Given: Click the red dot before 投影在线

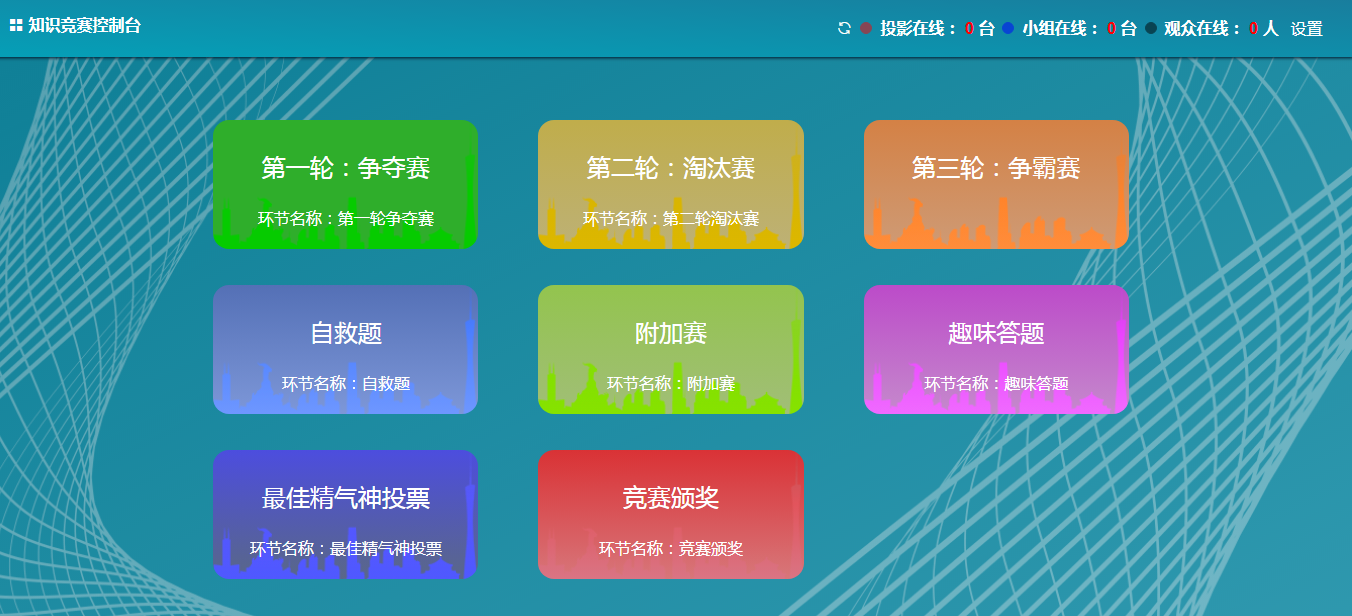Looking at the screenshot, I should pyautogui.click(x=866, y=29).
